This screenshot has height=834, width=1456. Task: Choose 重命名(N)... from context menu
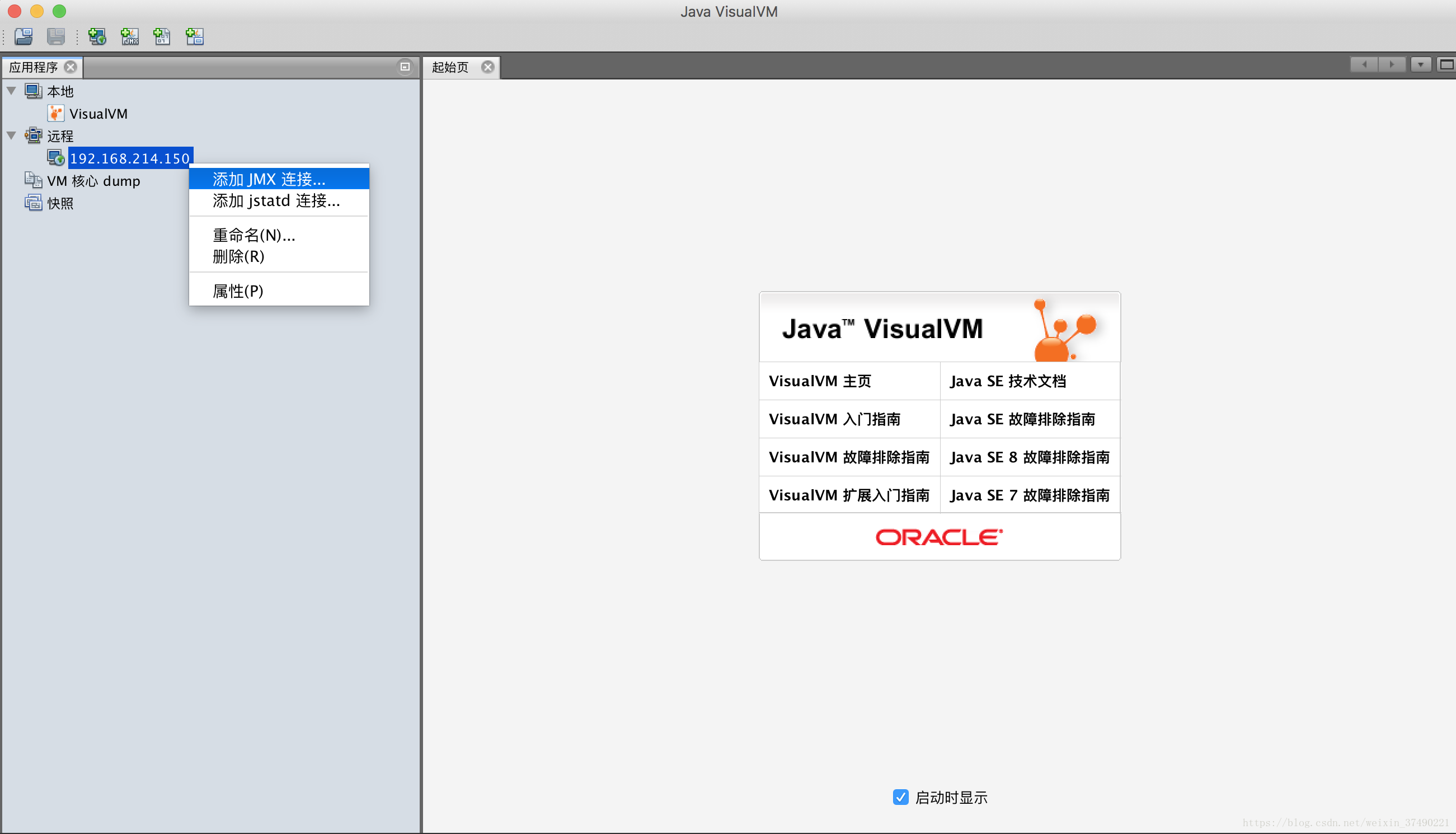(279, 235)
